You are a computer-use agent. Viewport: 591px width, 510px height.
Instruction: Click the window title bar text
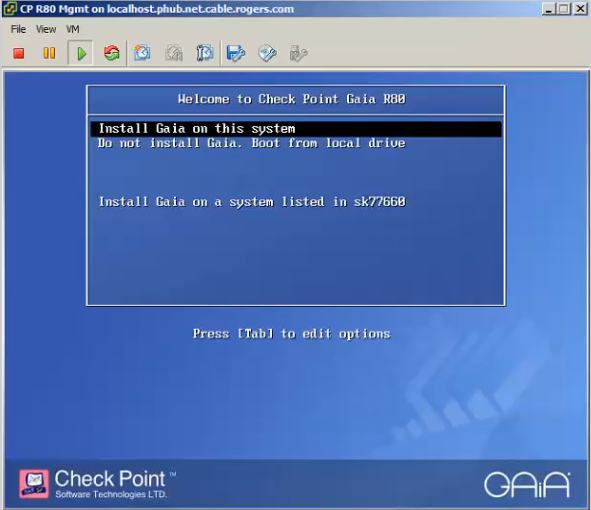click(157, 9)
